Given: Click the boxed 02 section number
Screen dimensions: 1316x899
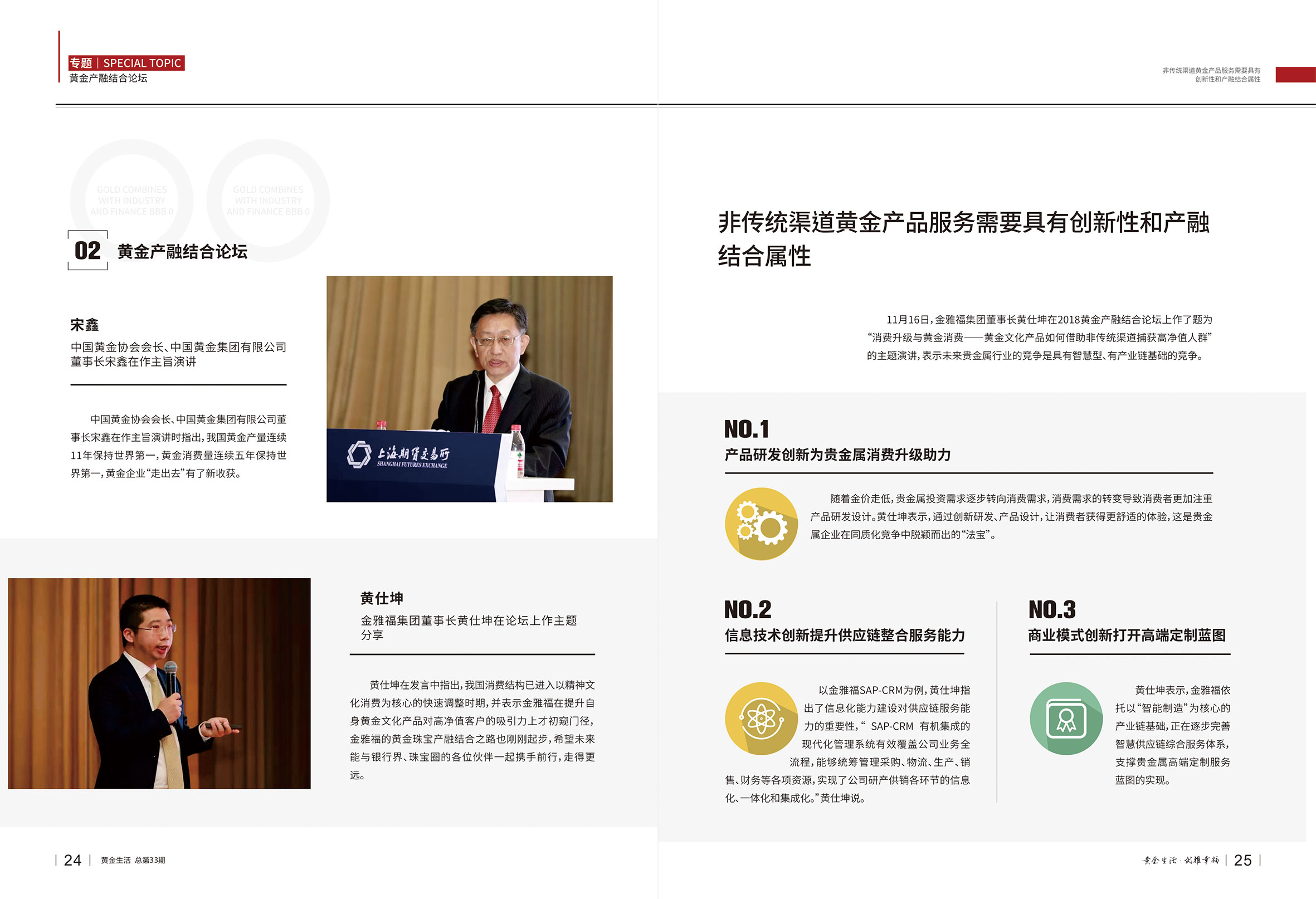Looking at the screenshot, I should [x=88, y=250].
